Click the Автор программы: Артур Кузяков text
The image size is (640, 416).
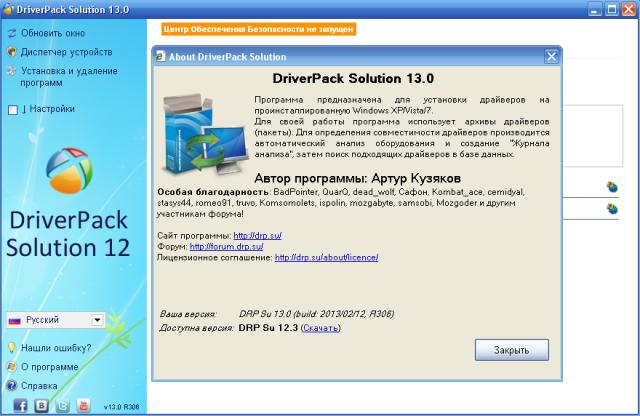tap(358, 178)
